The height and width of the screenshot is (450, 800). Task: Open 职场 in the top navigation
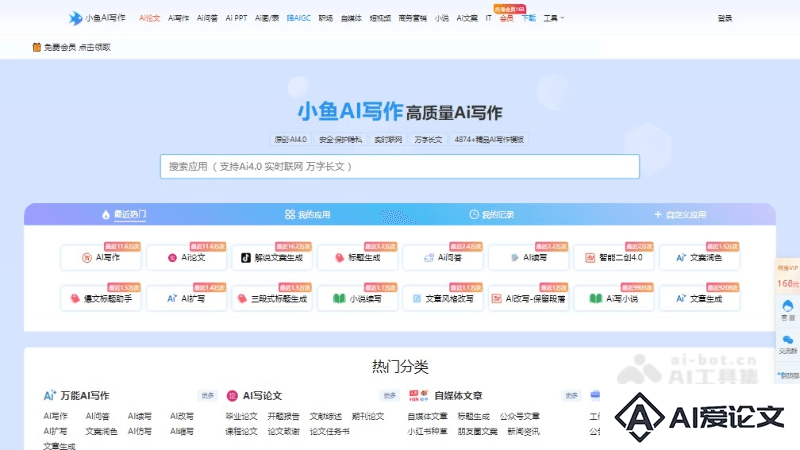326,18
